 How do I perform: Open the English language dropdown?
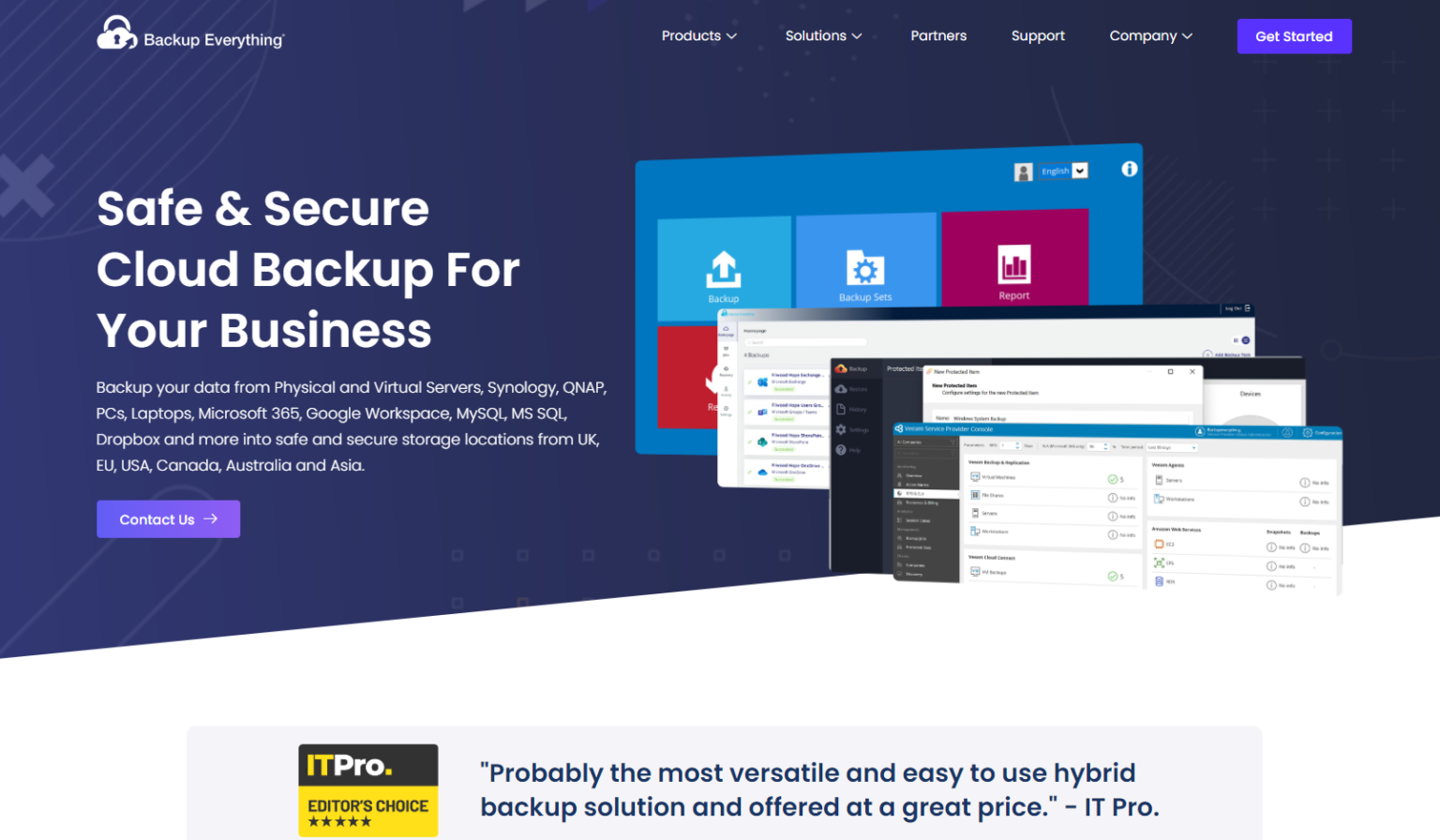pyautogui.click(x=1064, y=171)
